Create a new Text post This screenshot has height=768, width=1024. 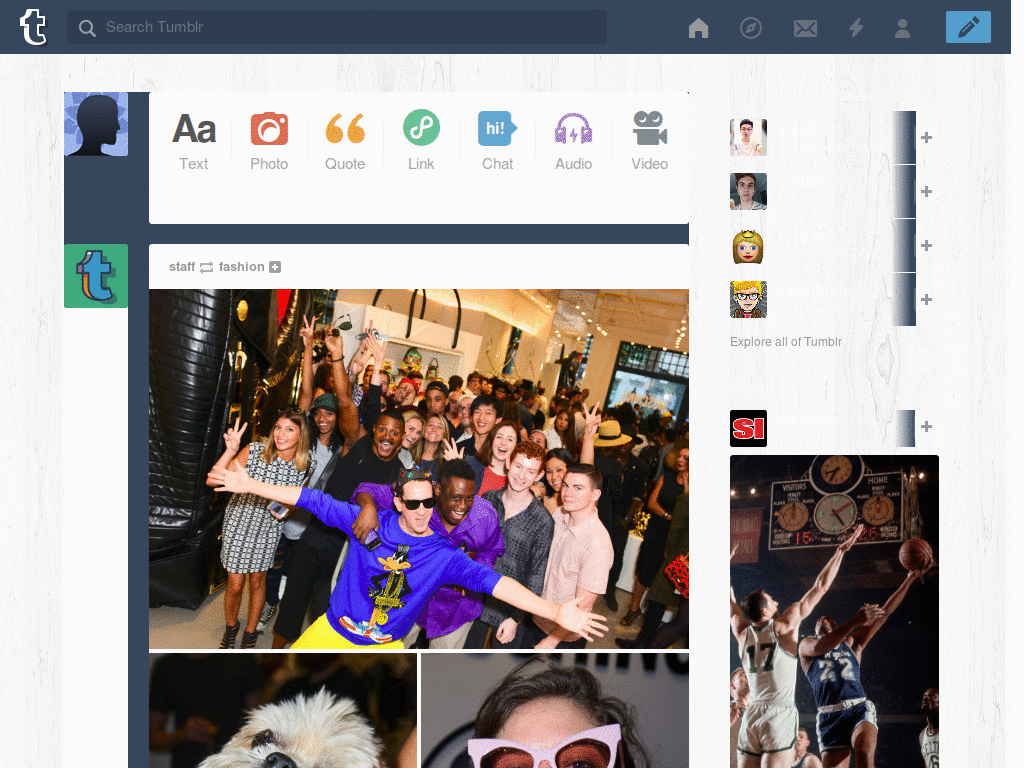[x=193, y=140]
